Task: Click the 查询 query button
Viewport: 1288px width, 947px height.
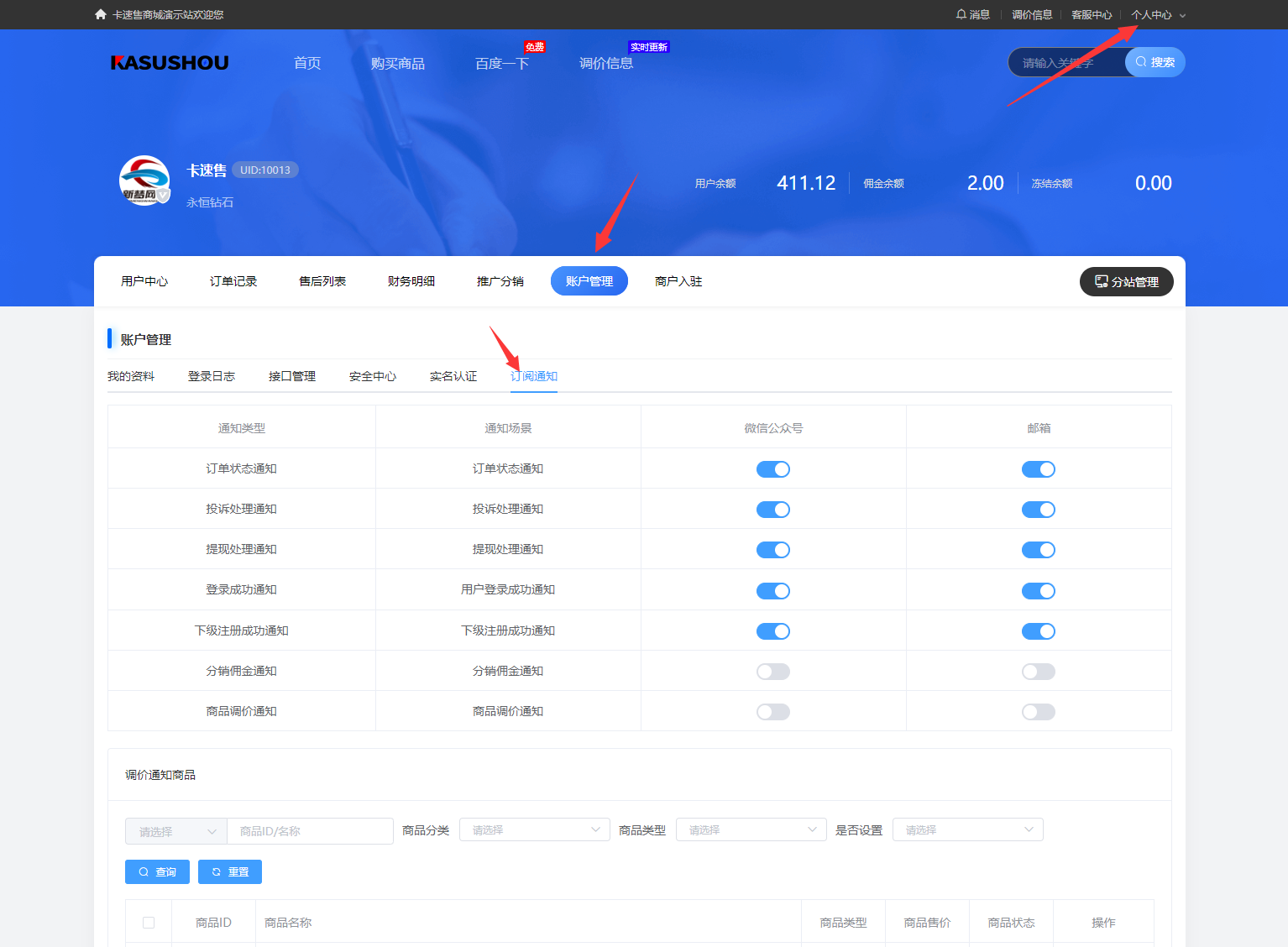Action: pyautogui.click(x=157, y=871)
